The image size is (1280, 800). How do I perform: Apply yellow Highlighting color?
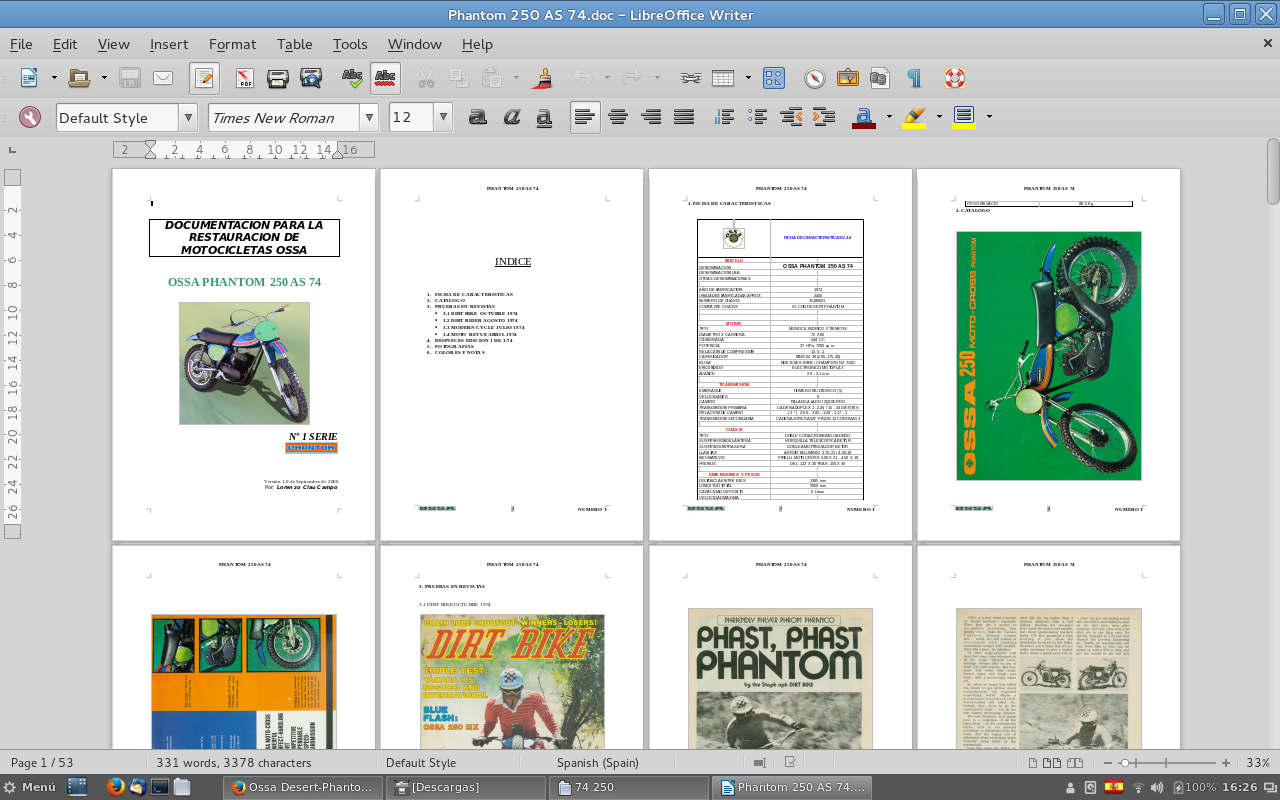pos(914,117)
